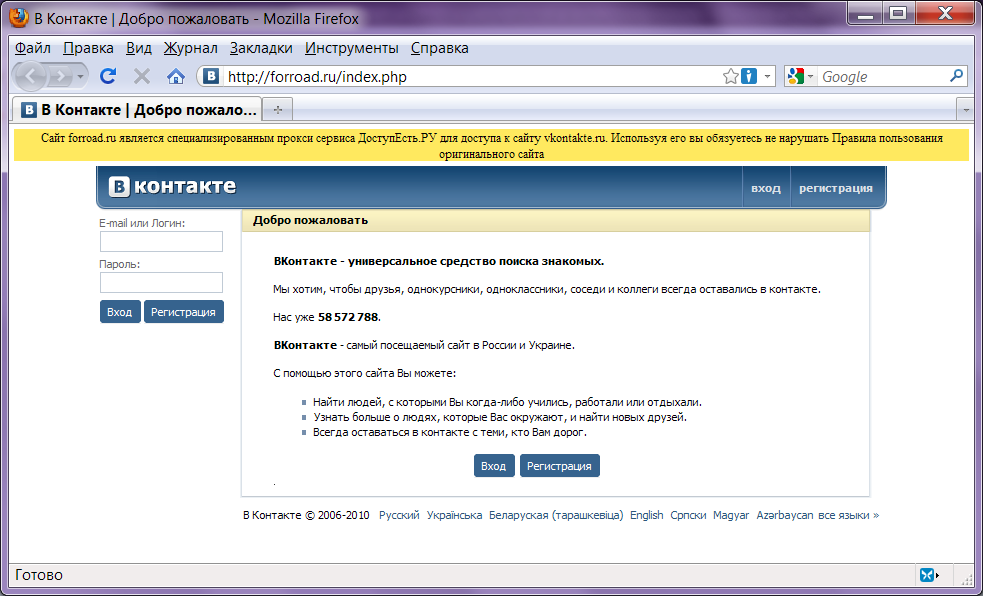983x596 pixels.
Task: Open the Журнал menu
Action: click(x=191, y=48)
